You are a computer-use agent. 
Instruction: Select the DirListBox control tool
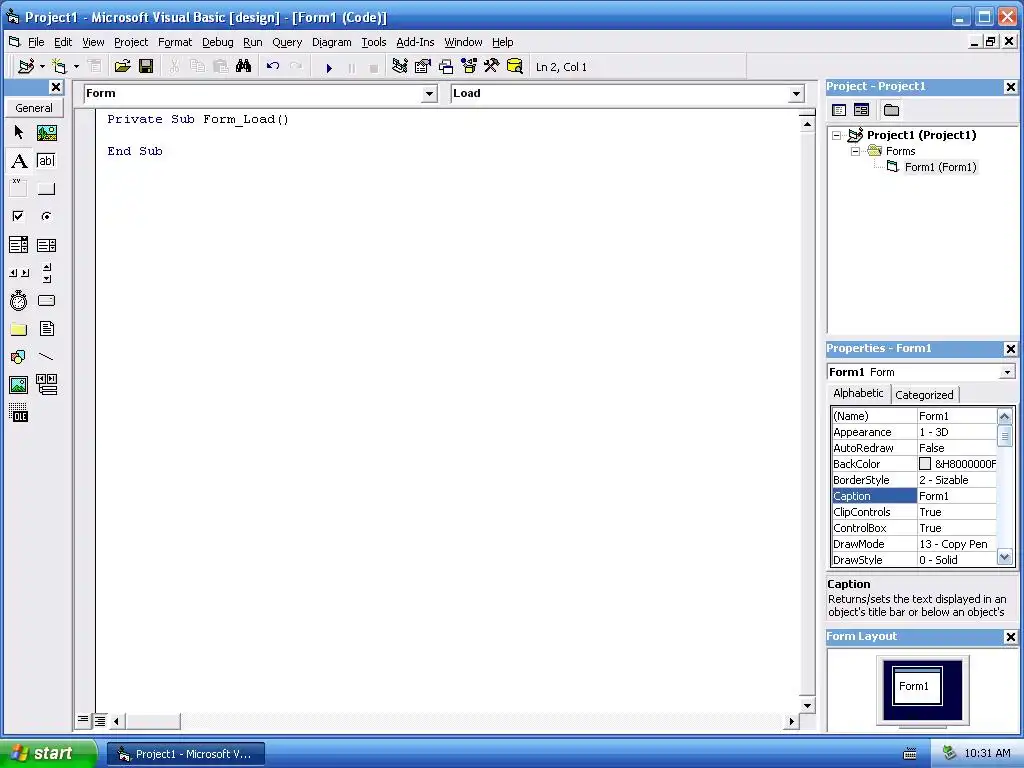click(x=19, y=328)
